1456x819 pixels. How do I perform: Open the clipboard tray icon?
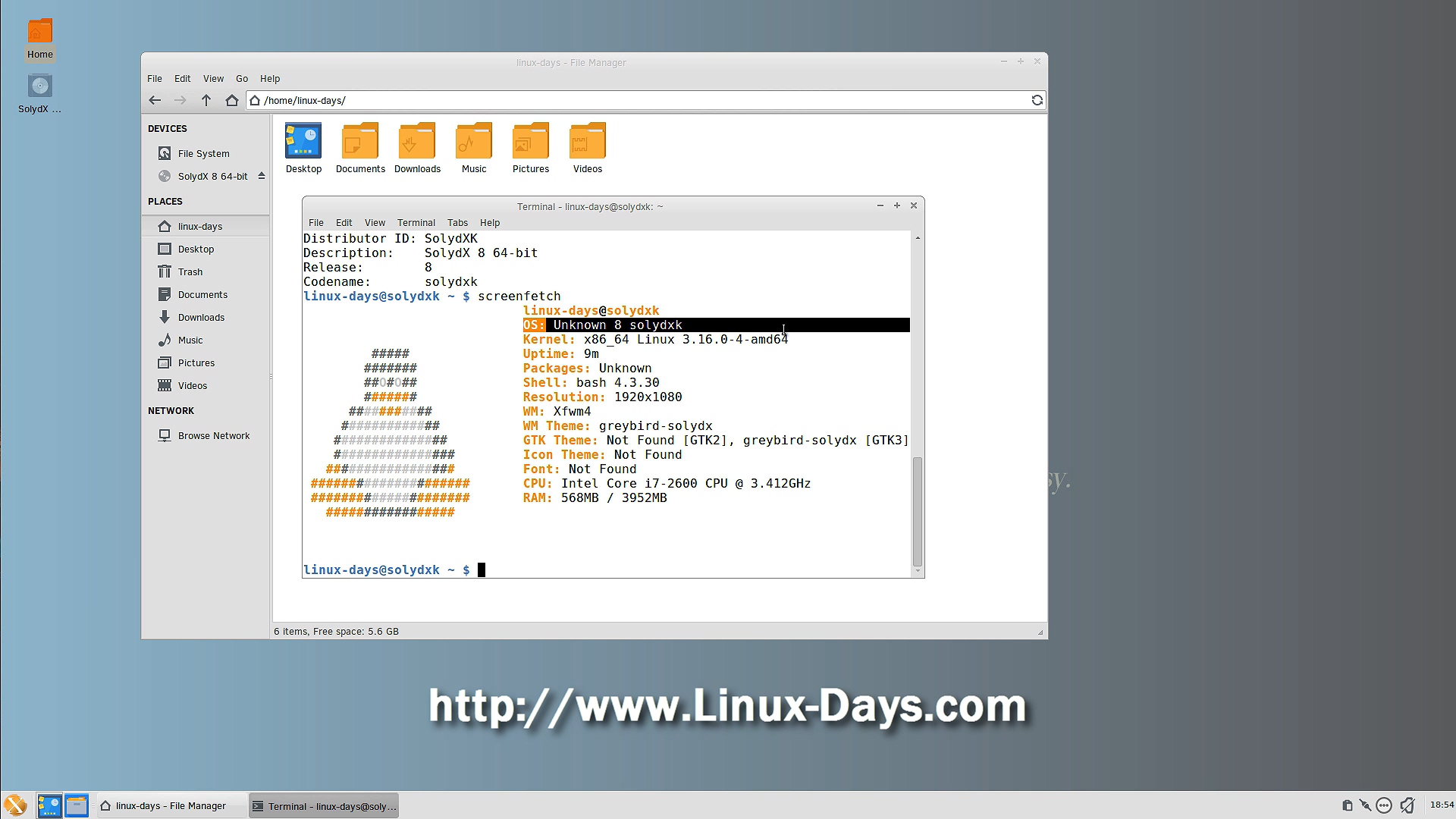click(1347, 805)
